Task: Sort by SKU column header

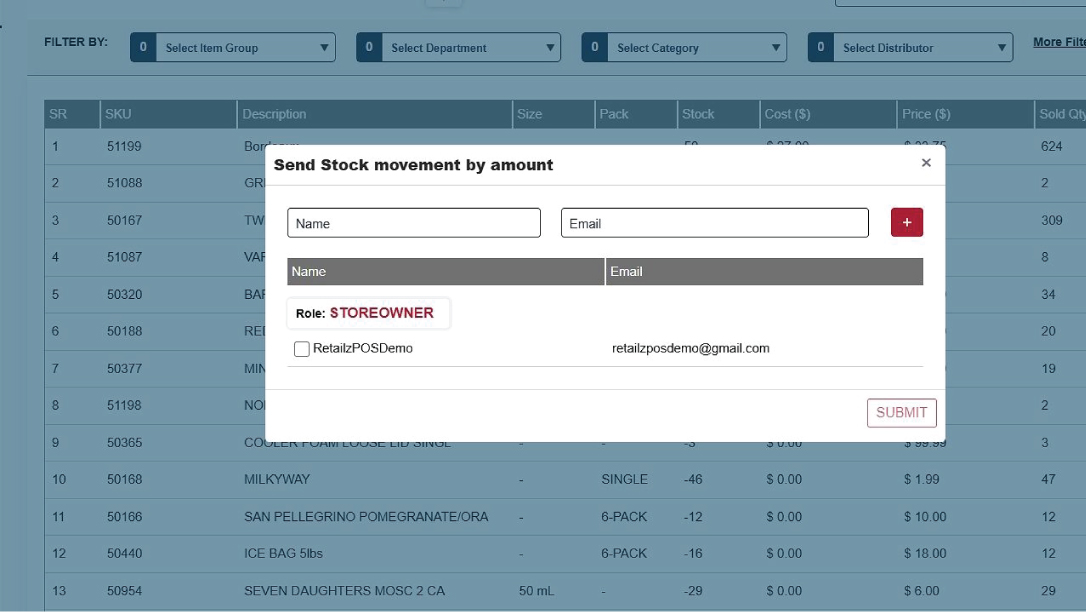Action: [118, 114]
